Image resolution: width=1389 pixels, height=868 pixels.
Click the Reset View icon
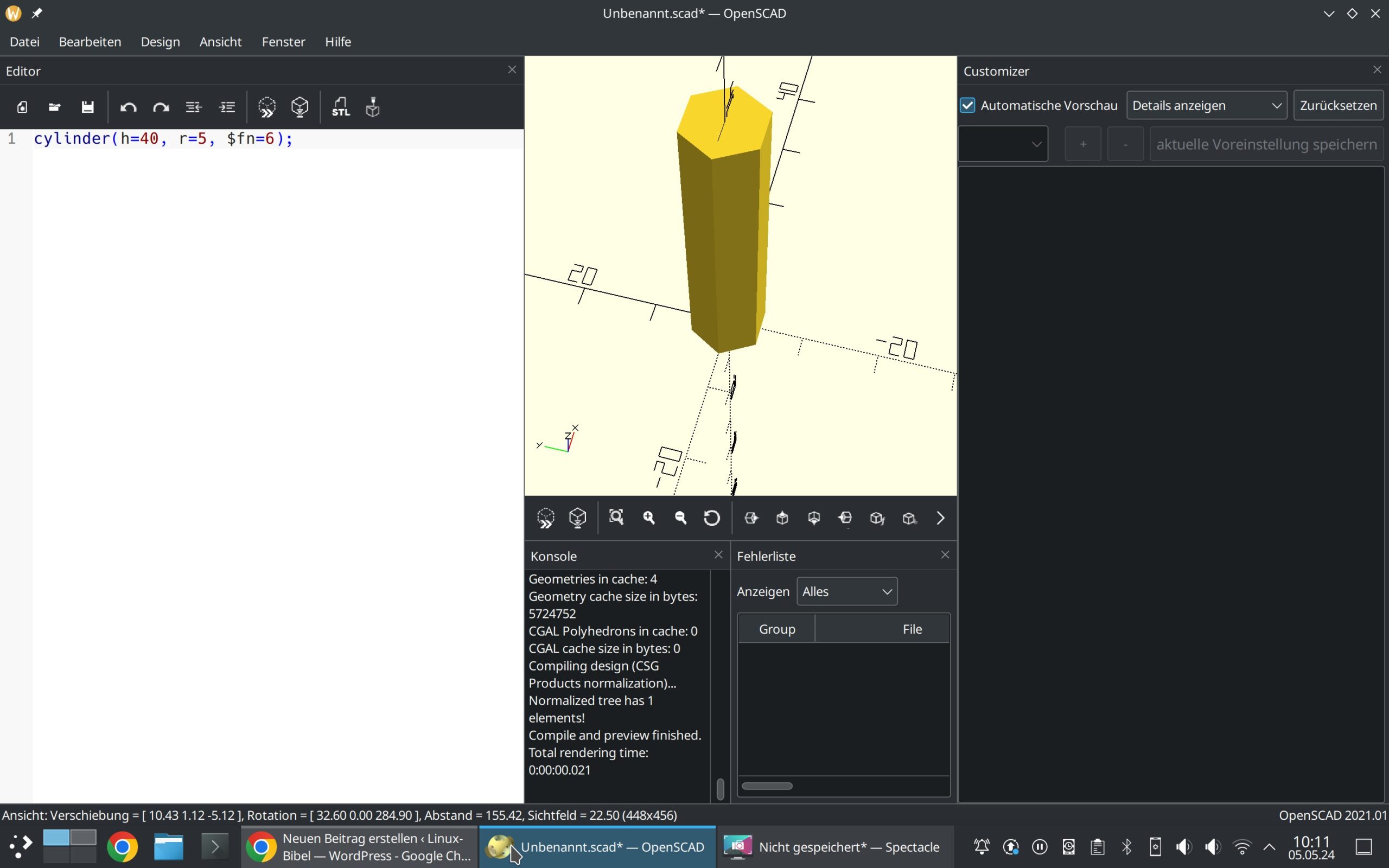click(x=712, y=518)
